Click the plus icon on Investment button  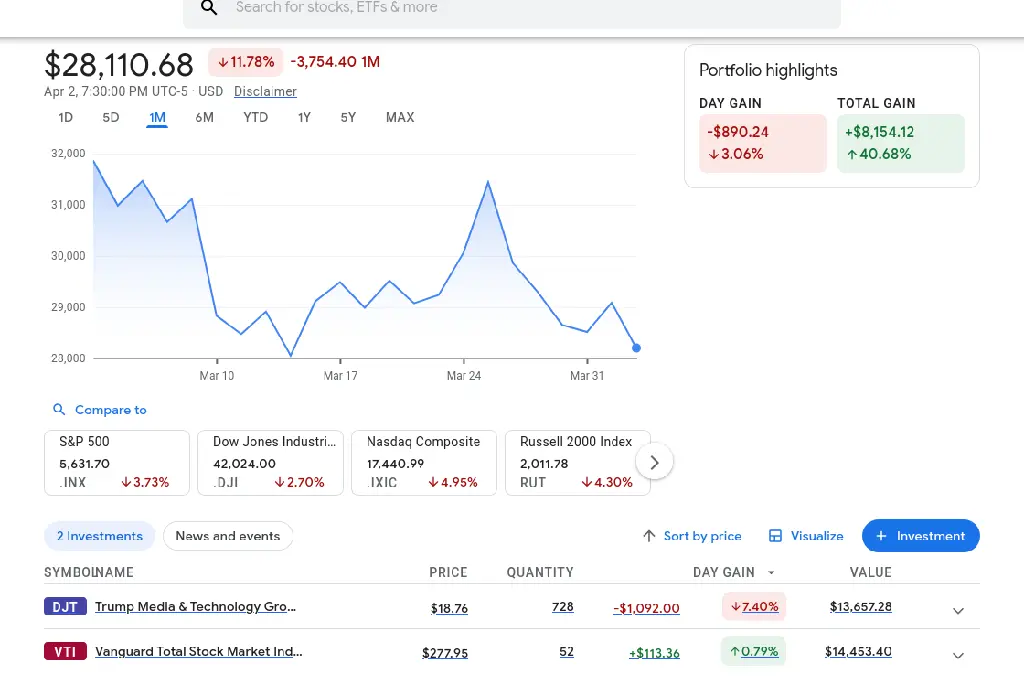coord(881,536)
